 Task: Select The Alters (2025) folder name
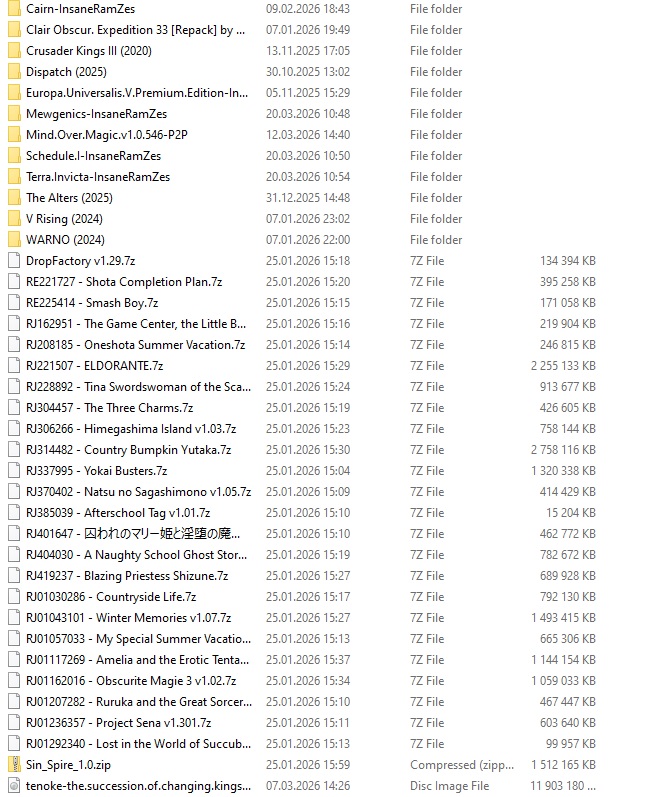(70, 198)
